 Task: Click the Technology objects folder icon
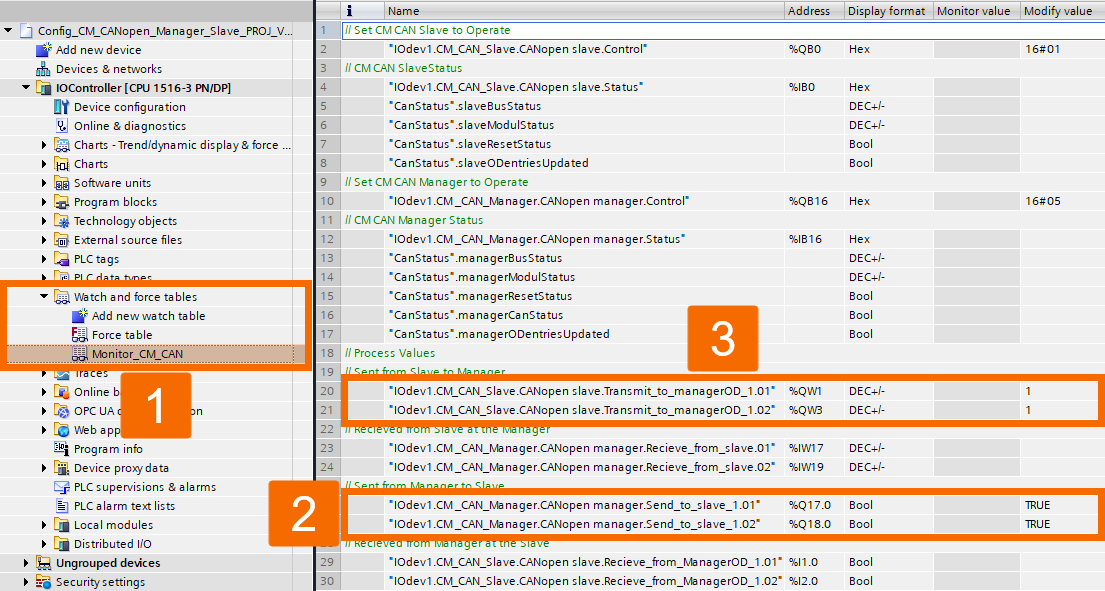click(62, 220)
